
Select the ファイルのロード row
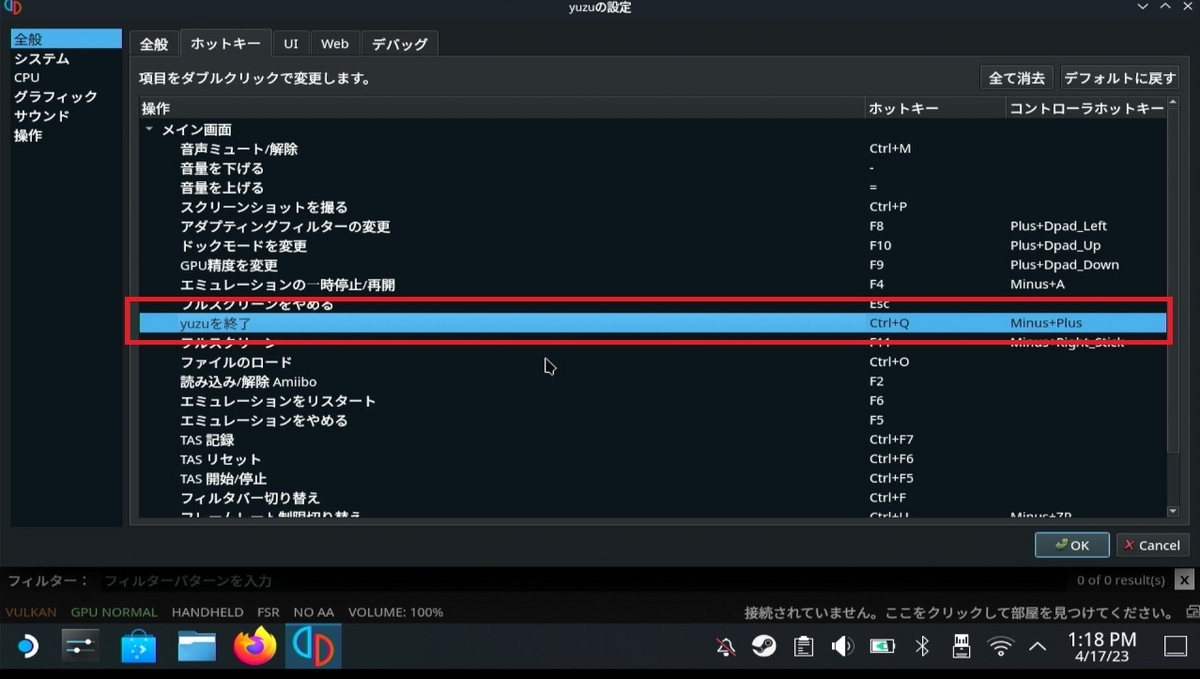[x=652, y=362]
